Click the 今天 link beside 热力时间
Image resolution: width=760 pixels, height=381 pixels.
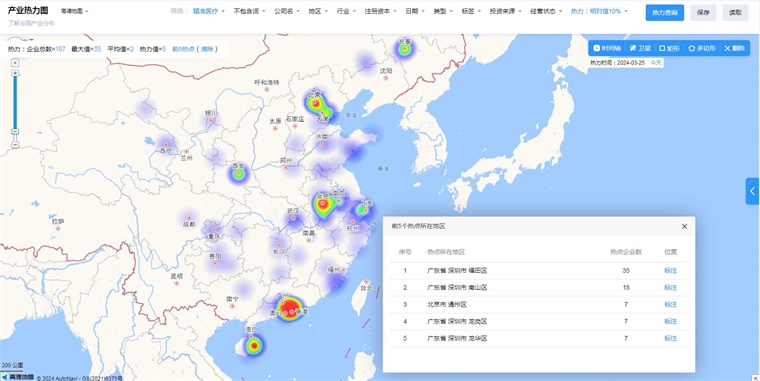(655, 63)
